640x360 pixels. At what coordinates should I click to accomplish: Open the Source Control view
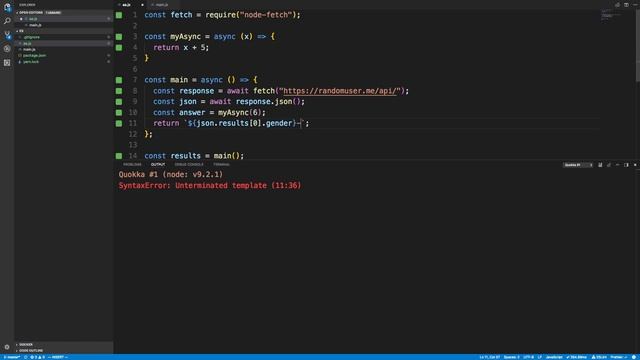click(x=7, y=35)
